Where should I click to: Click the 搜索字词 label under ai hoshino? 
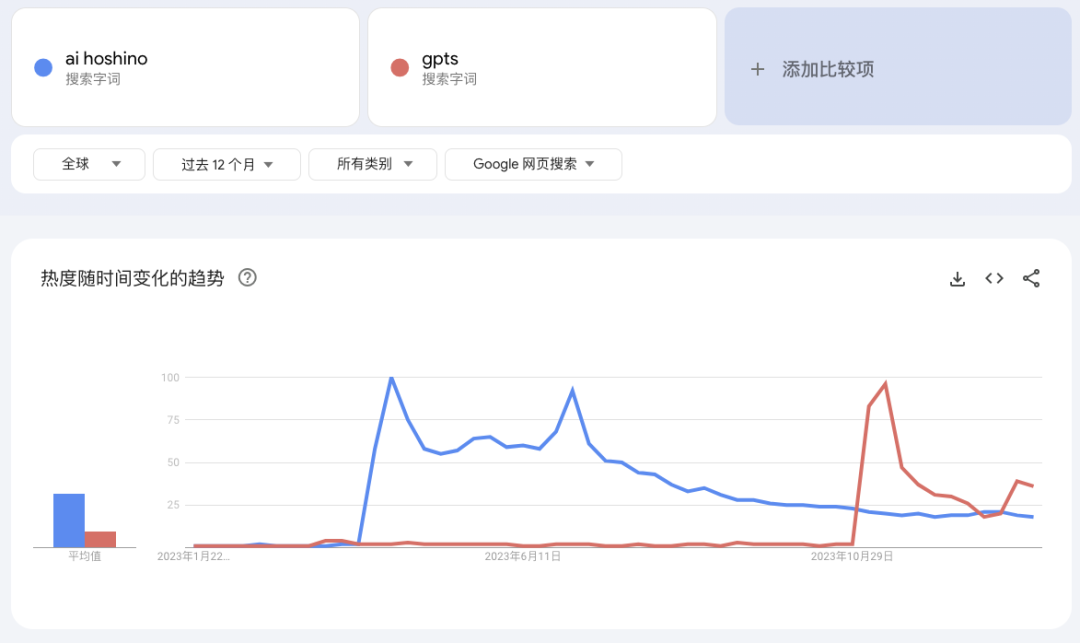coord(93,79)
